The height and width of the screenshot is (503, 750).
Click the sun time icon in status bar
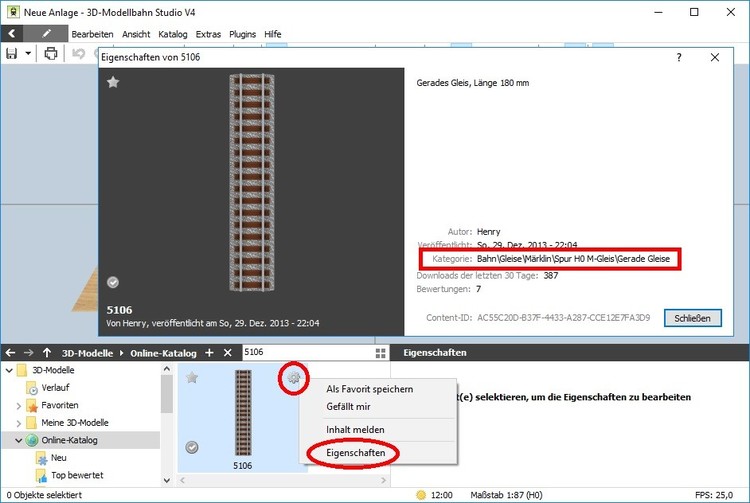coord(421,495)
